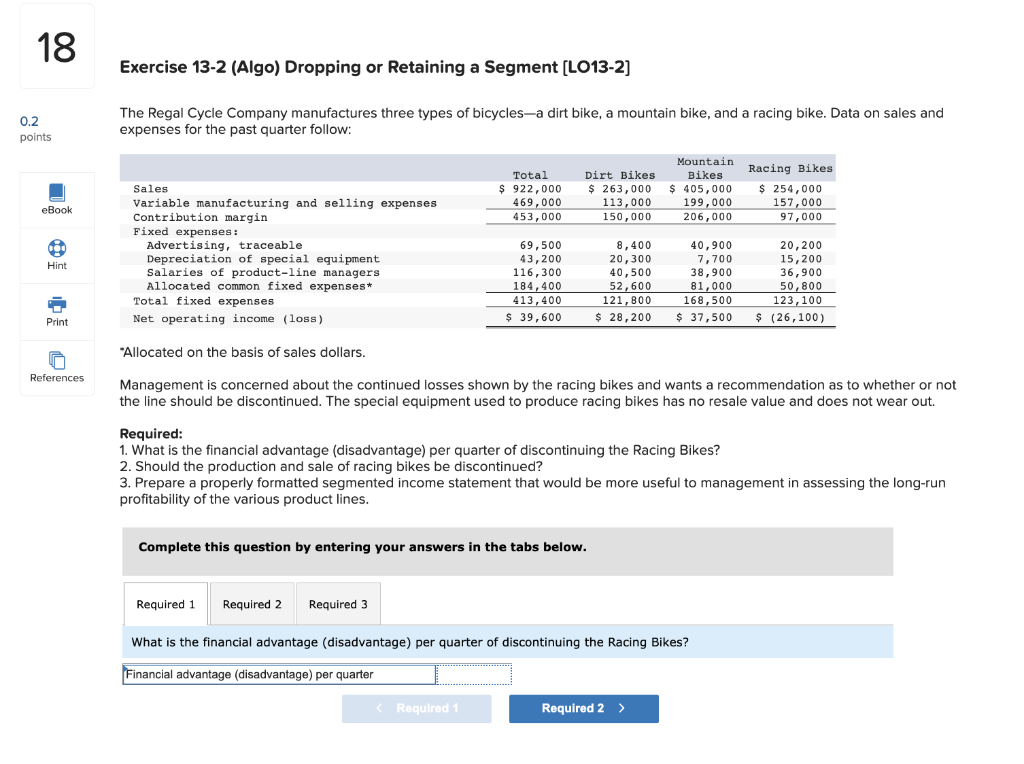The height and width of the screenshot is (764, 1024).
Task: Click the question number 18 box
Action: click(x=56, y=45)
